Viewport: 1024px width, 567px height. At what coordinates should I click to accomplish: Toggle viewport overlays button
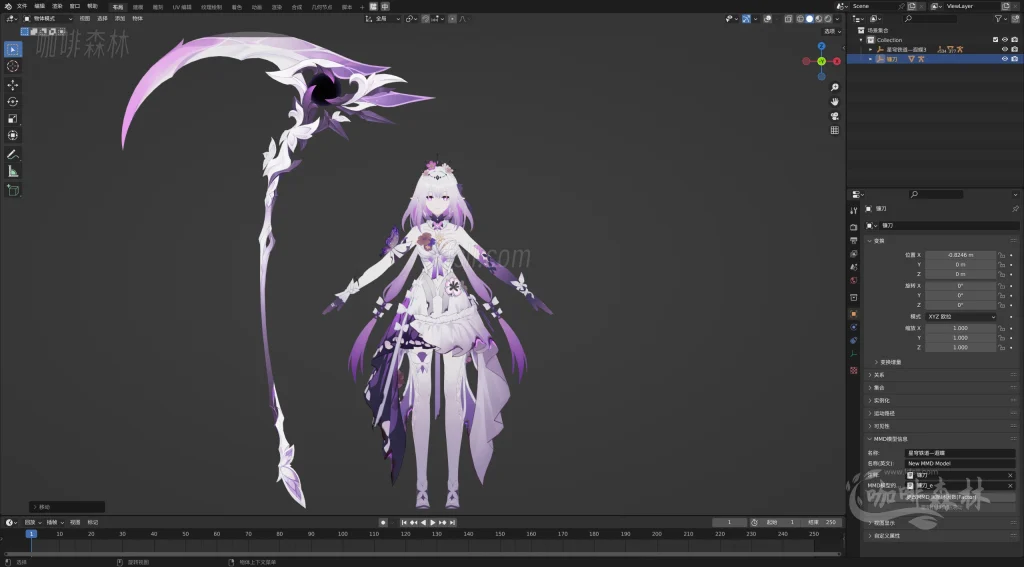point(767,19)
